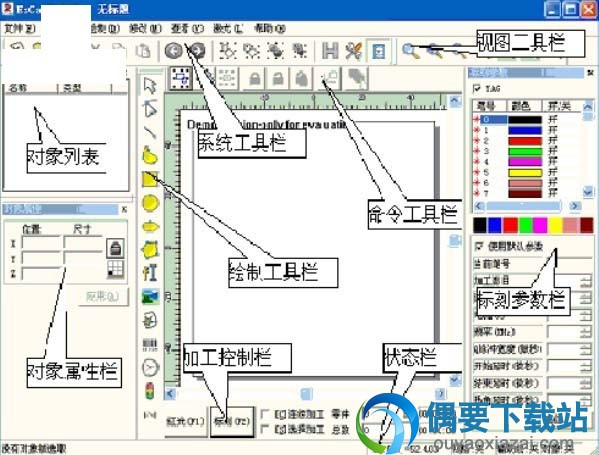Toggle pen 1 on/off (开) cell
This screenshot has width=599, height=455.
(553, 130)
